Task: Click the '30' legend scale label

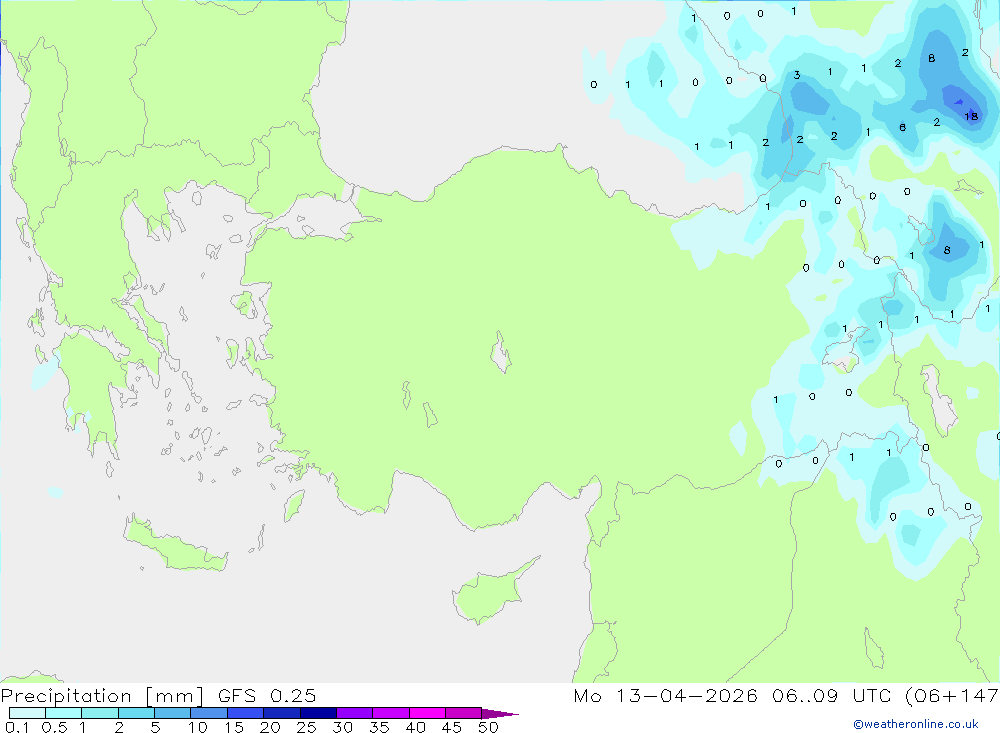Action: click(x=343, y=727)
